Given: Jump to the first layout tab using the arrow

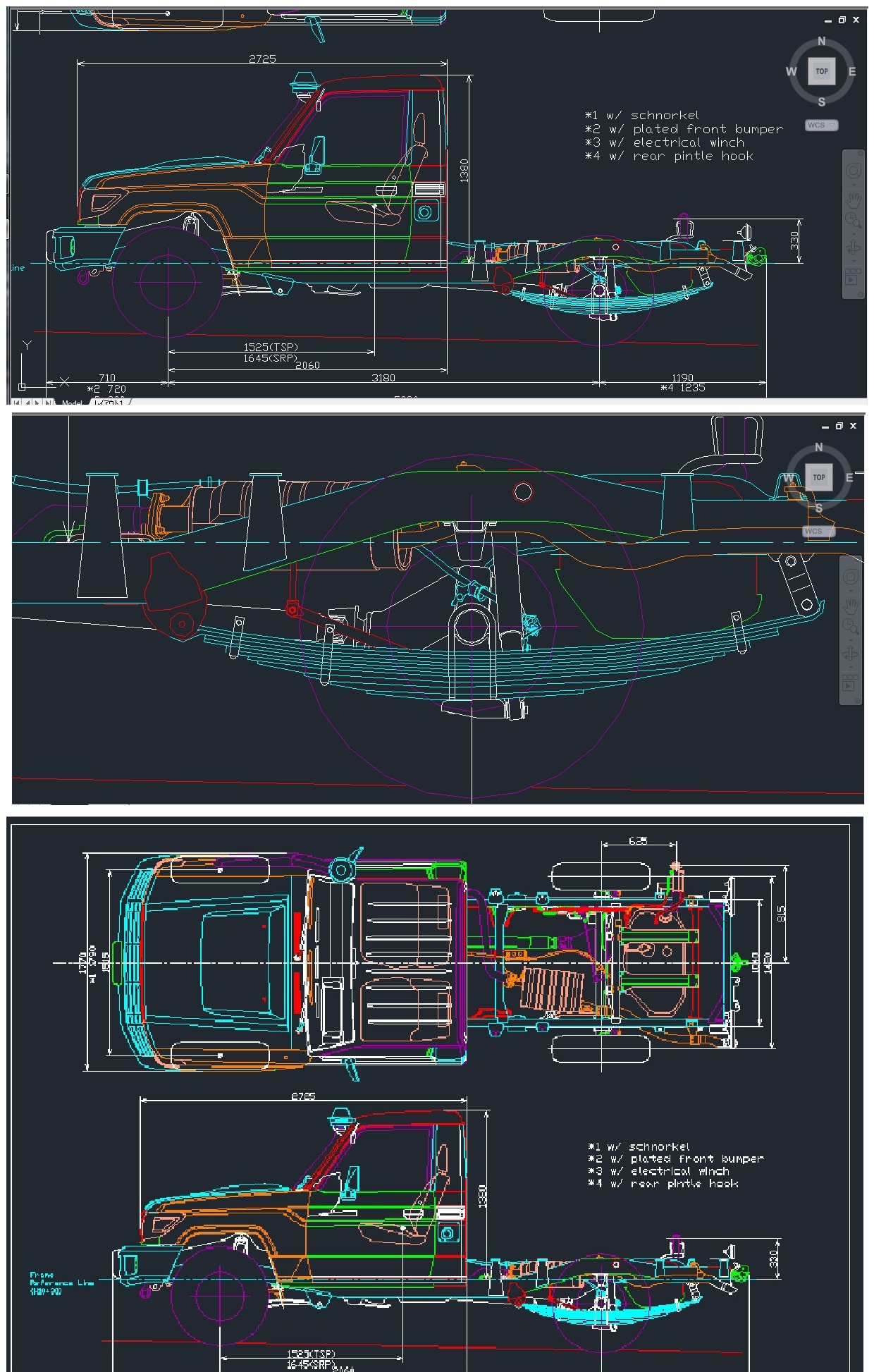Looking at the screenshot, I should click(x=17, y=403).
